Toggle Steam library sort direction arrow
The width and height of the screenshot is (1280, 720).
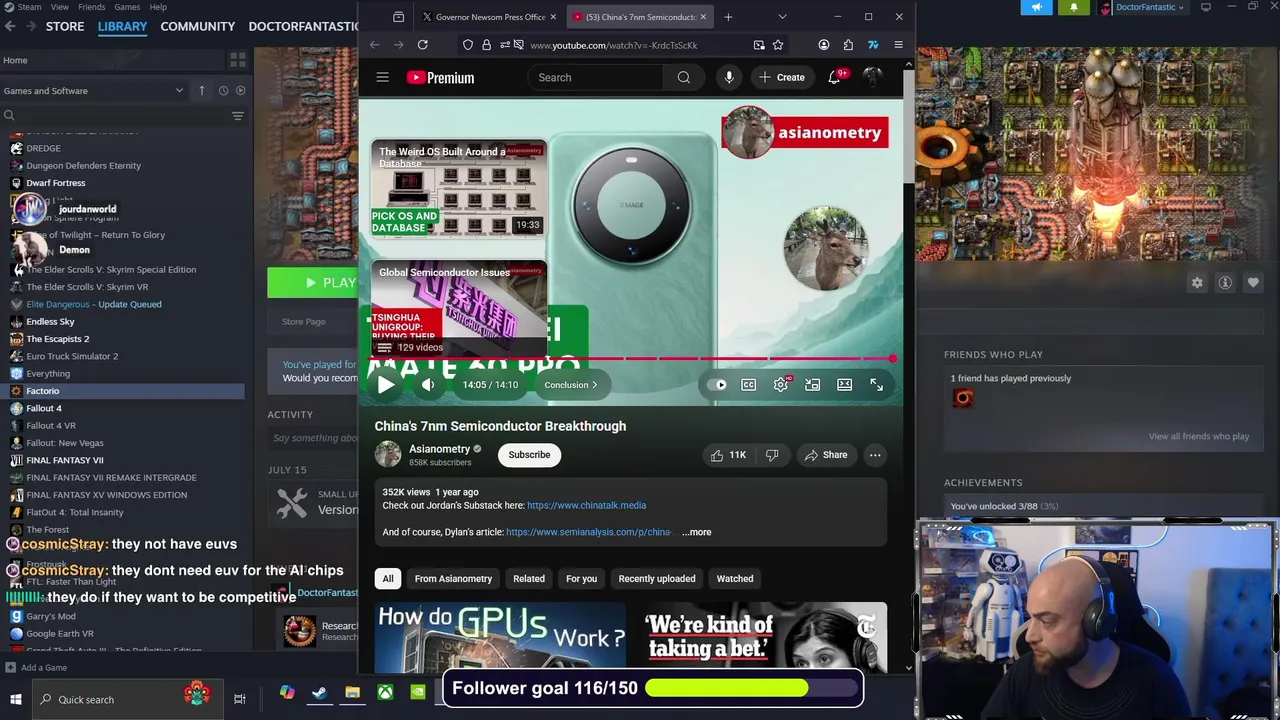201,91
